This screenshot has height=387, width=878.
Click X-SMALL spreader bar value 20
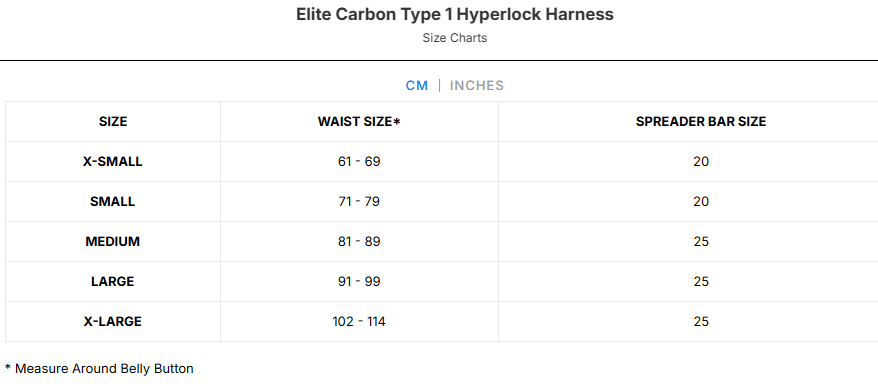[x=701, y=162]
